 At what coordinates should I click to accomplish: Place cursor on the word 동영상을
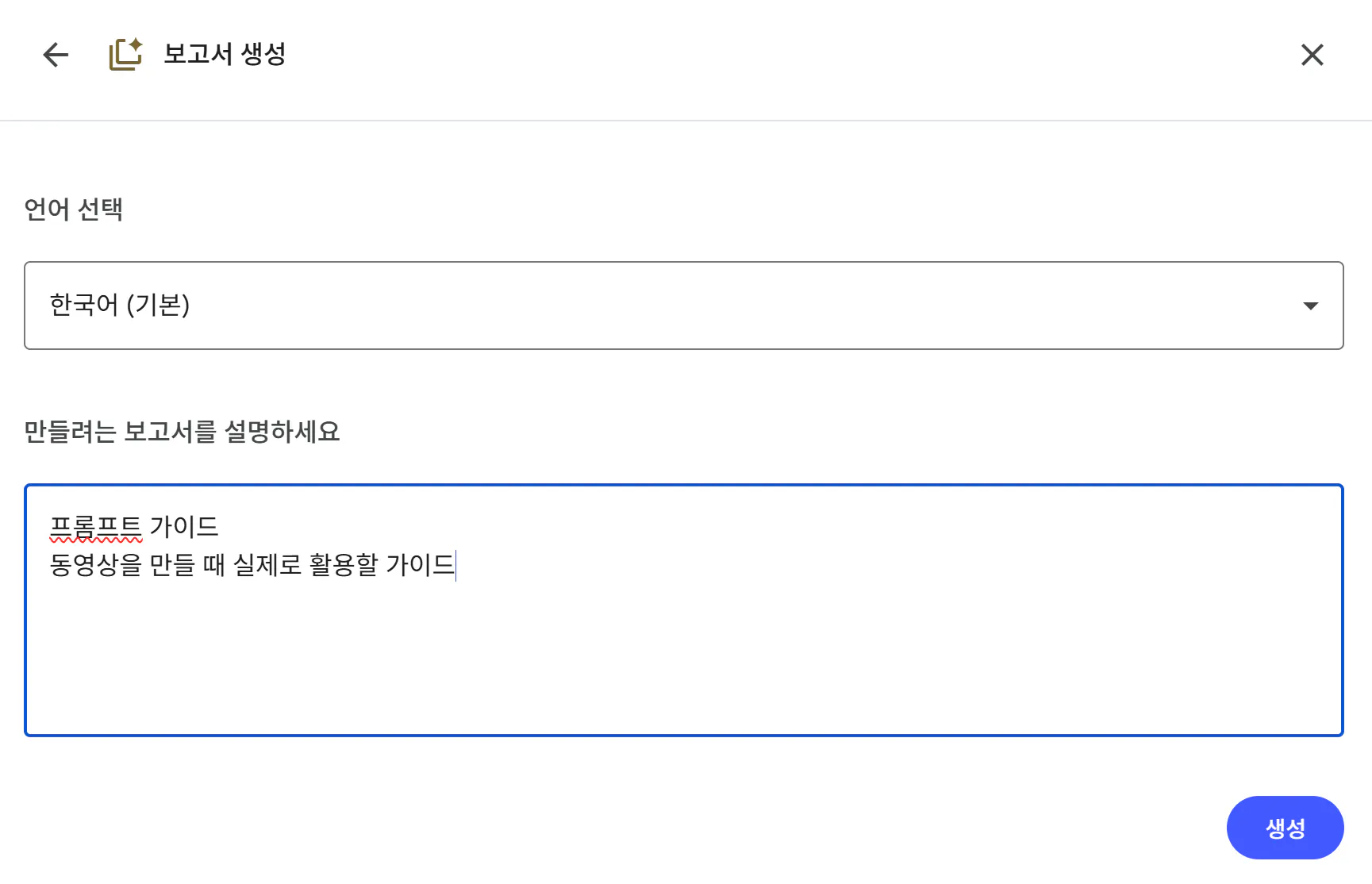point(95,565)
